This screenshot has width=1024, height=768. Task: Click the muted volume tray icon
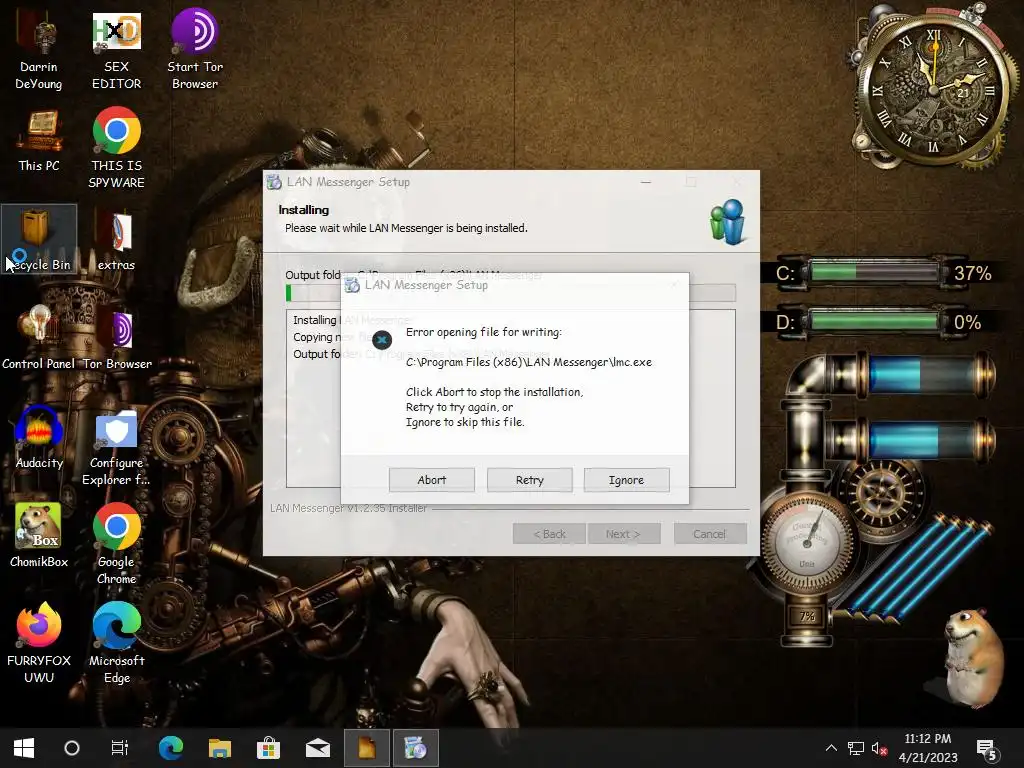[x=879, y=748]
